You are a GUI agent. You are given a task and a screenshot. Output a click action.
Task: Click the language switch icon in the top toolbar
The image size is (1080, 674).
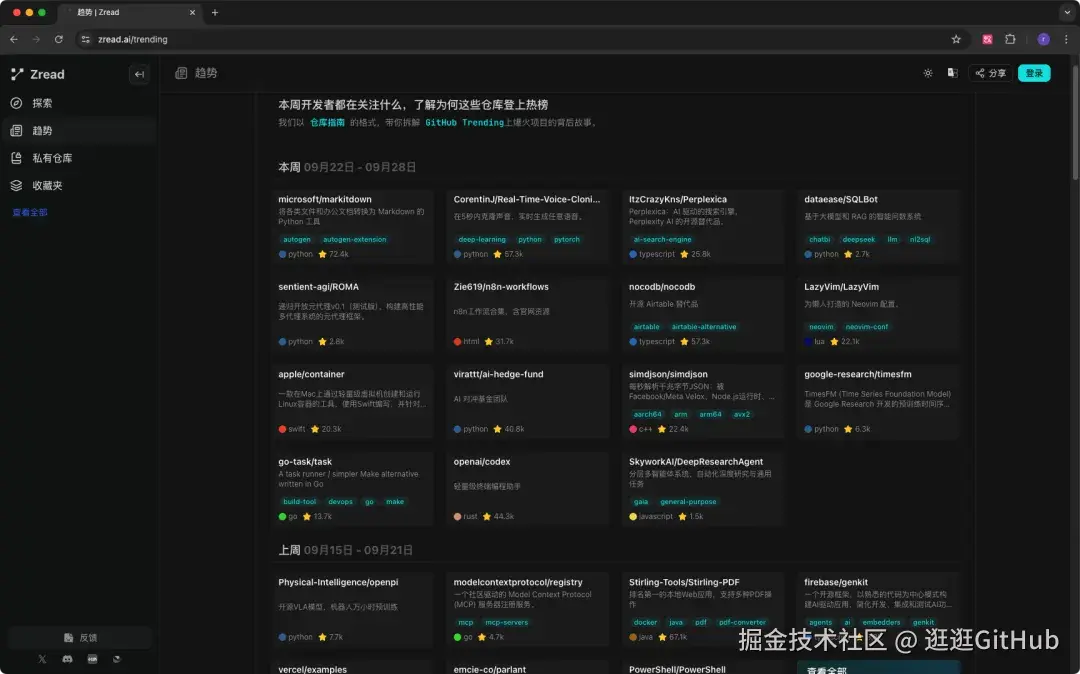[952, 73]
